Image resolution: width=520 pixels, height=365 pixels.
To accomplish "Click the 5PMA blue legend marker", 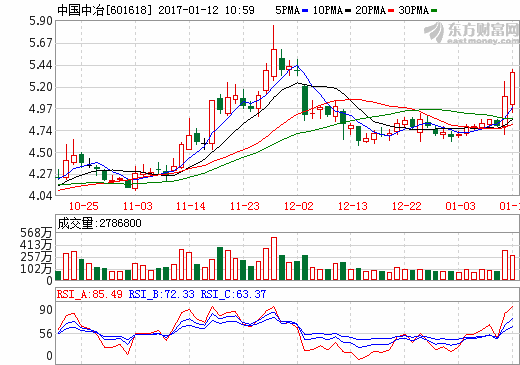I will point(305,11).
